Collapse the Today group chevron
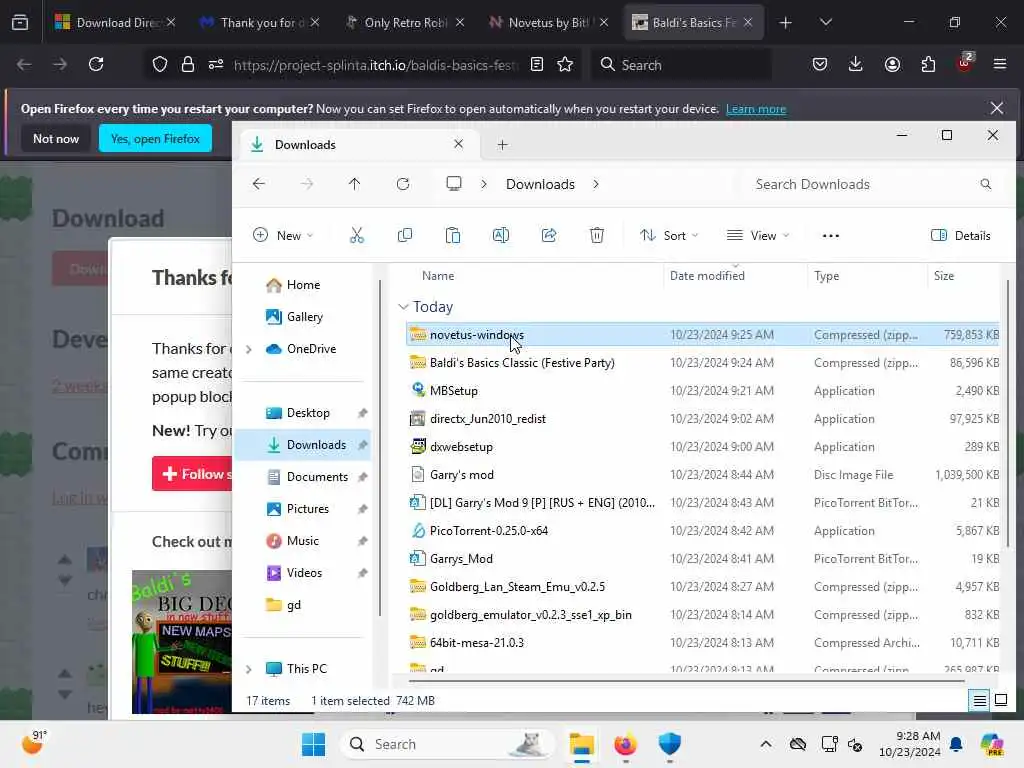Screen dimensions: 1024x768 403,306
